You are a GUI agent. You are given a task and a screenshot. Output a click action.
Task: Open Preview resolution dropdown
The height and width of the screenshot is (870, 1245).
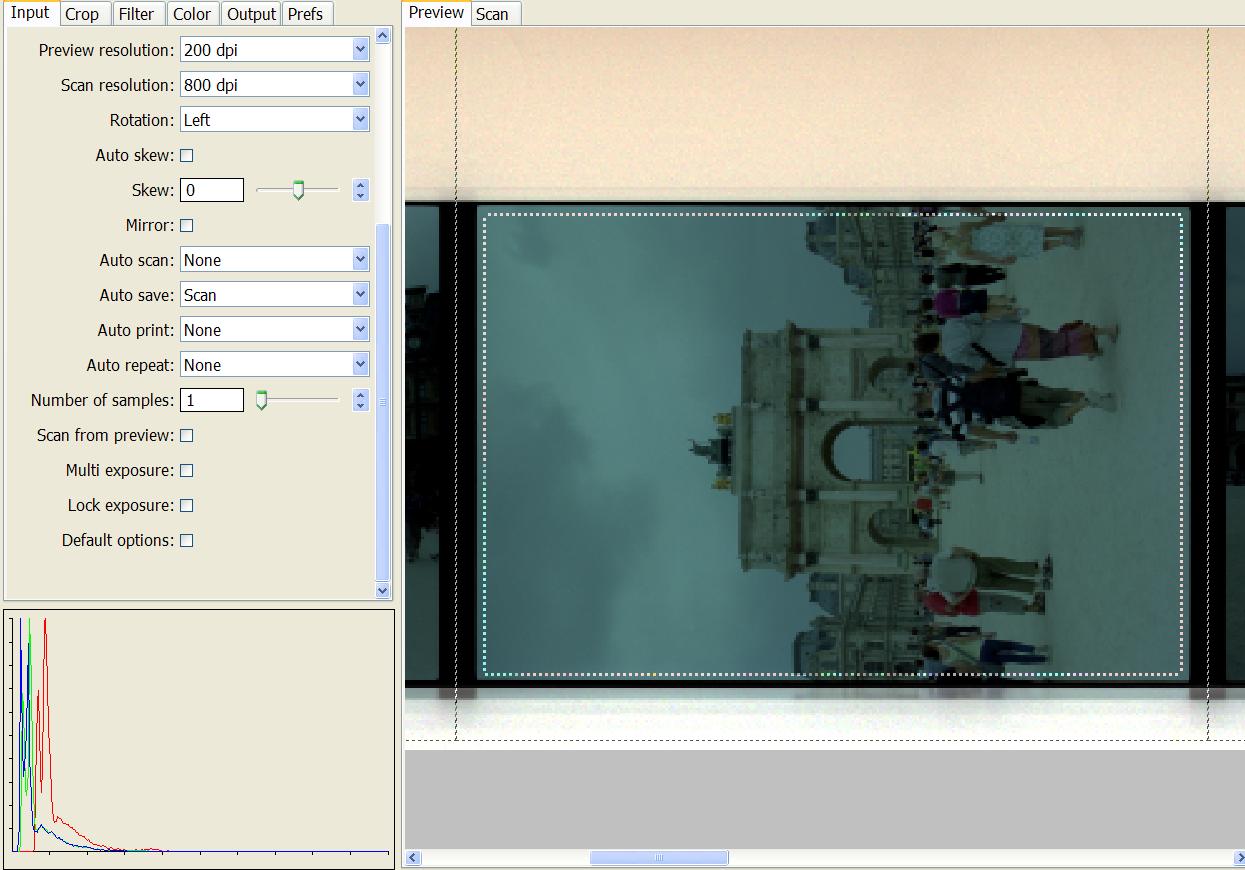[x=275, y=50]
